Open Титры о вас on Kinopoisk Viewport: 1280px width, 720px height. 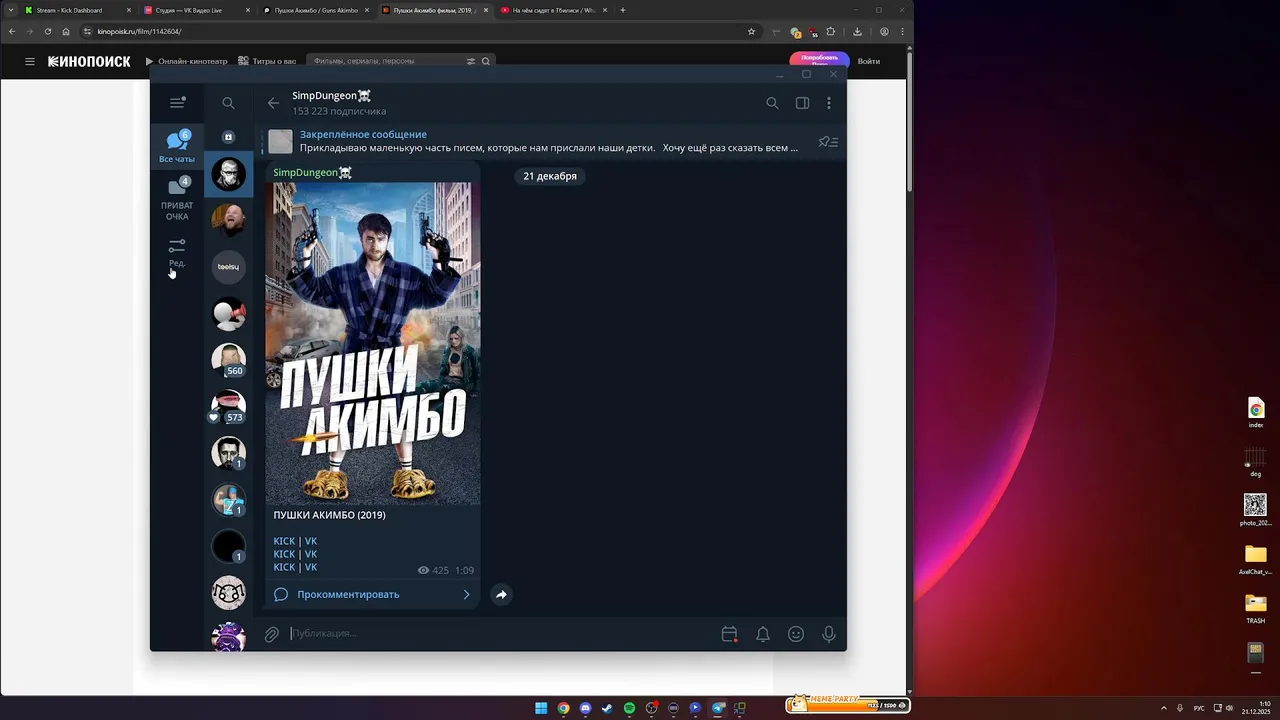pyautogui.click(x=267, y=61)
